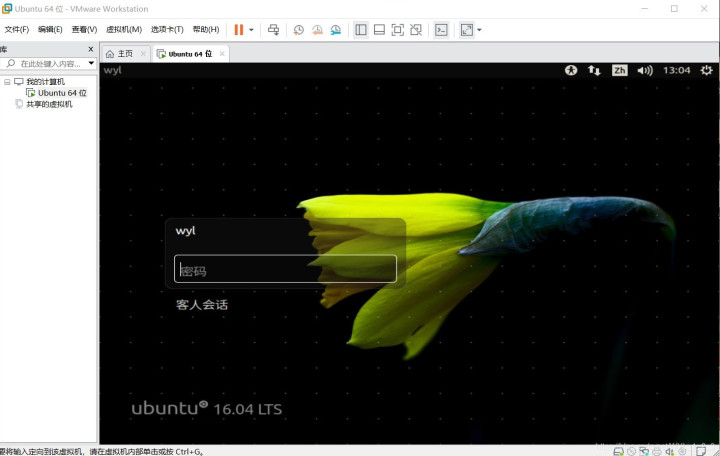Click the hard disk status icon

[619, 451]
